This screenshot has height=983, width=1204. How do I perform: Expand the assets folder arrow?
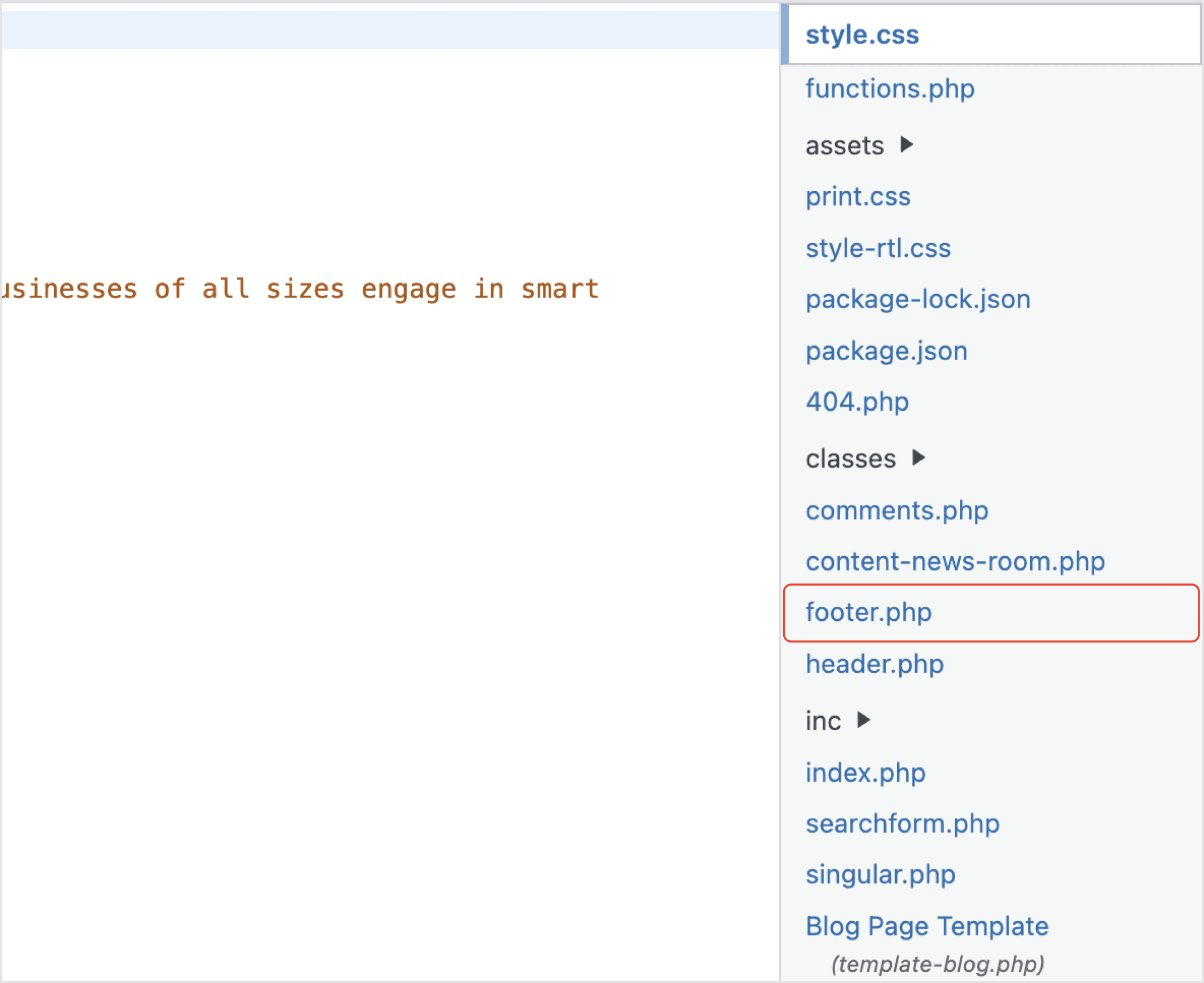906,145
